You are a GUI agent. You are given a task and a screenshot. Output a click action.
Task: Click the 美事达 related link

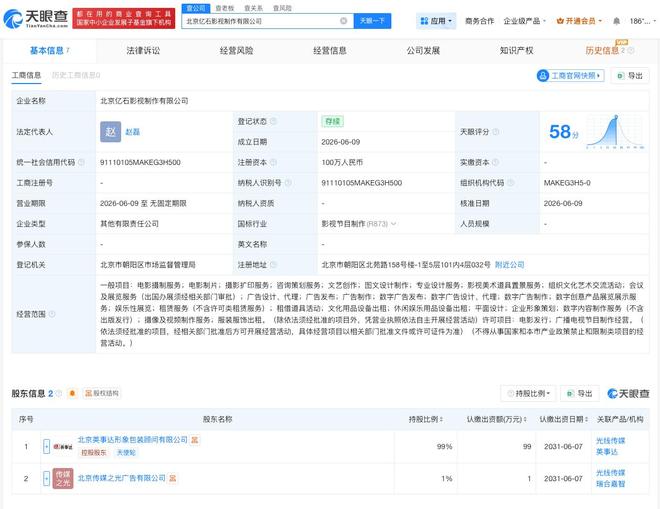(x=607, y=452)
